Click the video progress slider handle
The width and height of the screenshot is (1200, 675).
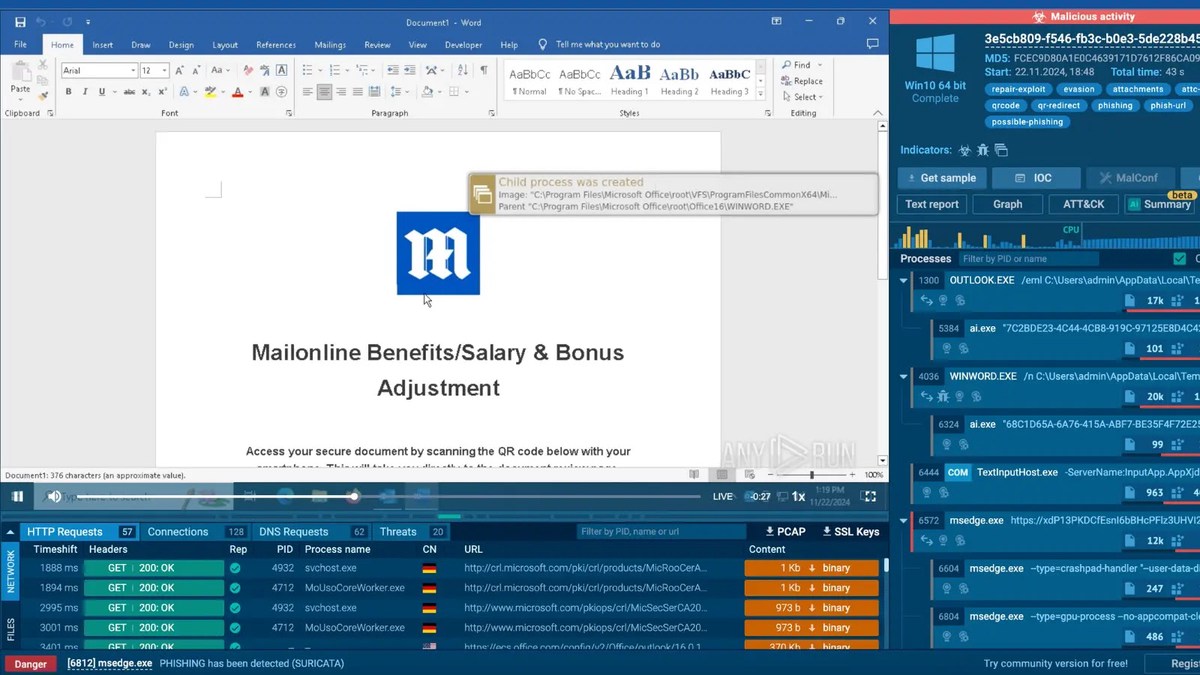pyautogui.click(x=353, y=496)
